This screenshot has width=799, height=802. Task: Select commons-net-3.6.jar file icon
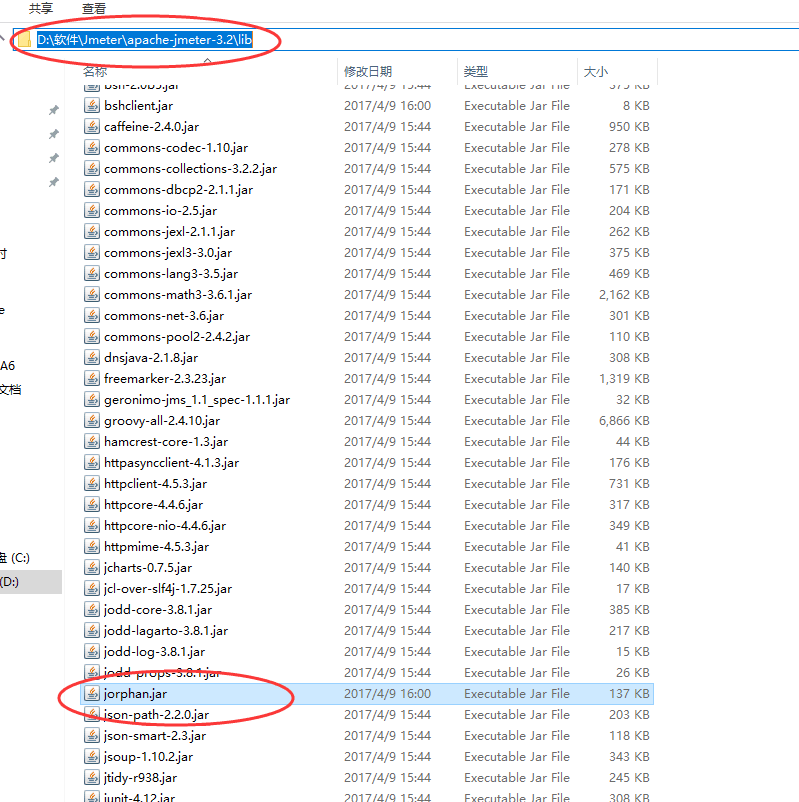pos(92,315)
